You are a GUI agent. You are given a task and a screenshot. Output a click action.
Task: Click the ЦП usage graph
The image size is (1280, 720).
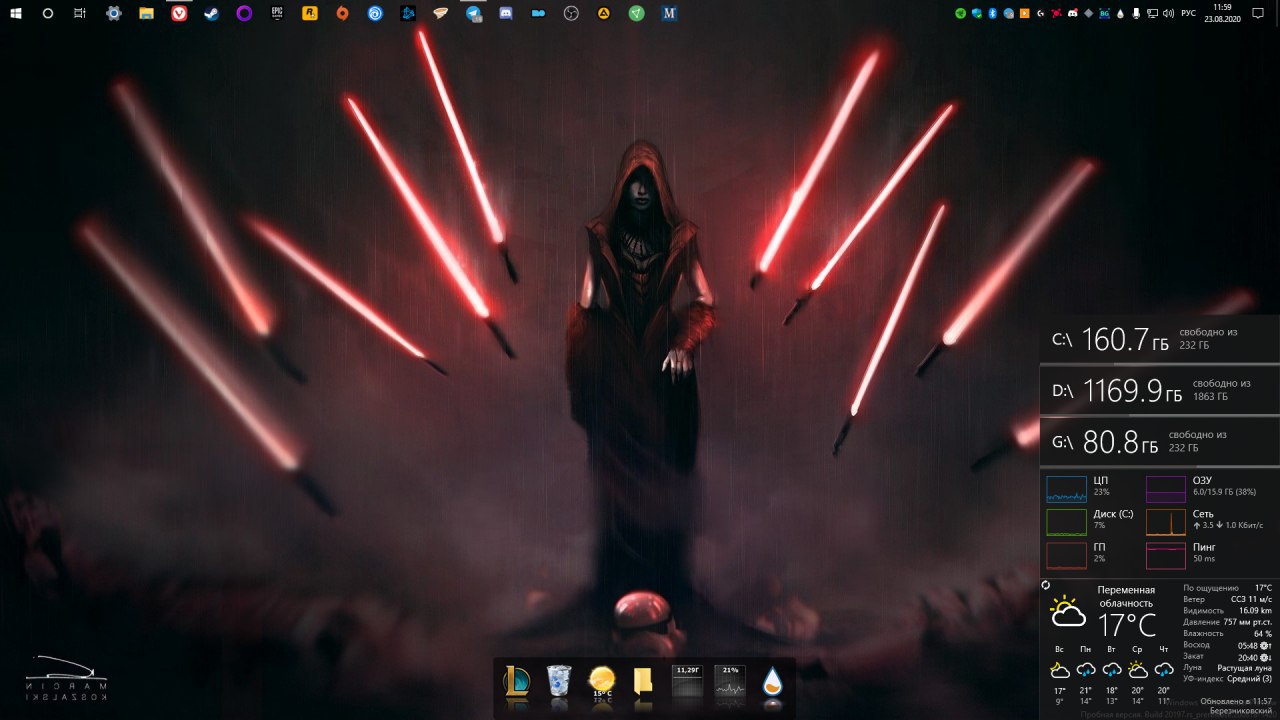pos(1066,489)
